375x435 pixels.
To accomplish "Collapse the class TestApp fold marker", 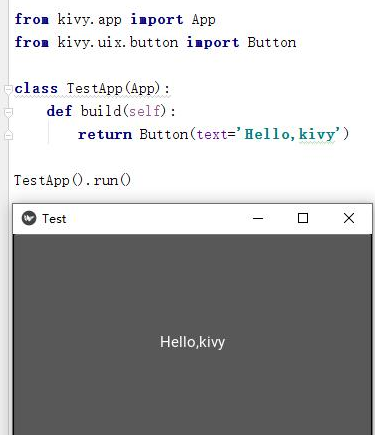I will click(8, 89).
